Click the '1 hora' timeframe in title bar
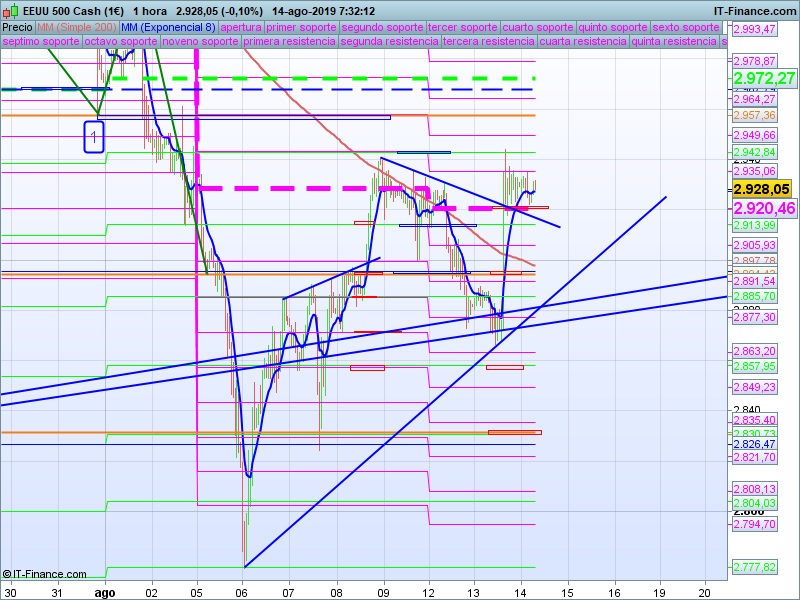 coord(150,10)
